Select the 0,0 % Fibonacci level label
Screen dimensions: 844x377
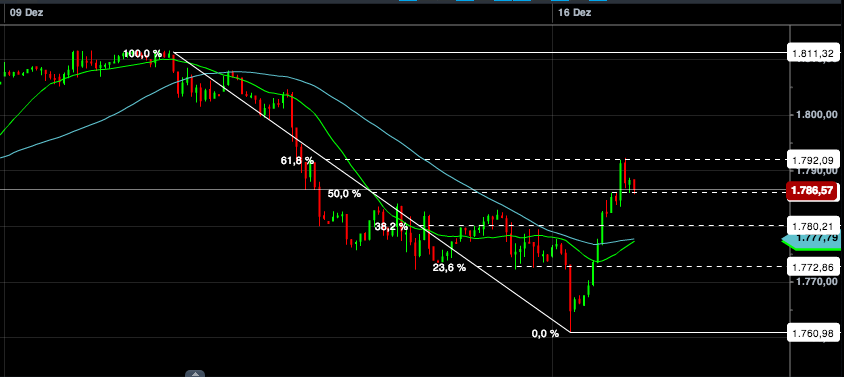(545, 333)
